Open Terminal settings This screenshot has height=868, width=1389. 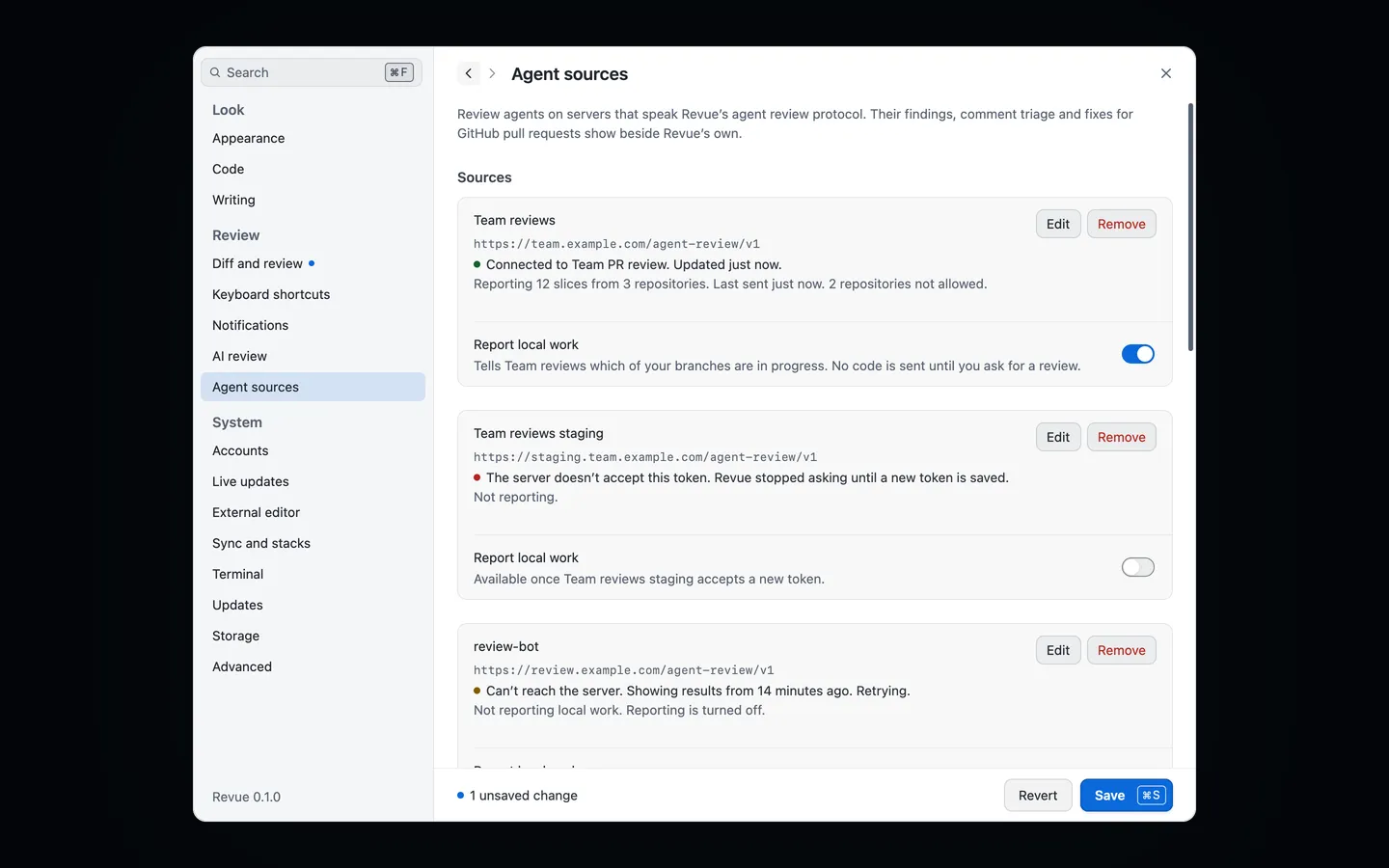313,574
